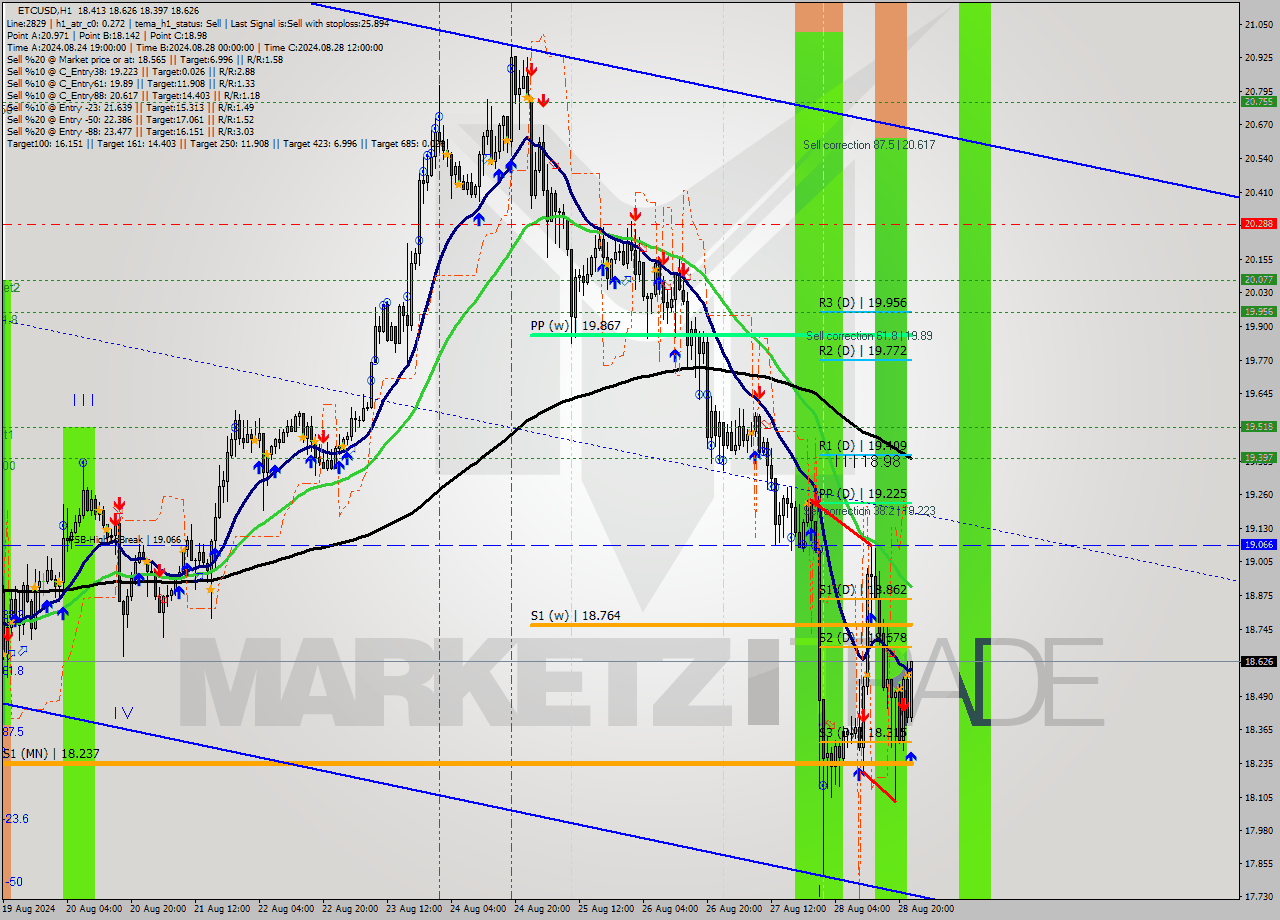Select the 'R2 (D) | 19.772' resistance label
Image resolution: width=1280 pixels, height=920 pixels.
click(863, 350)
